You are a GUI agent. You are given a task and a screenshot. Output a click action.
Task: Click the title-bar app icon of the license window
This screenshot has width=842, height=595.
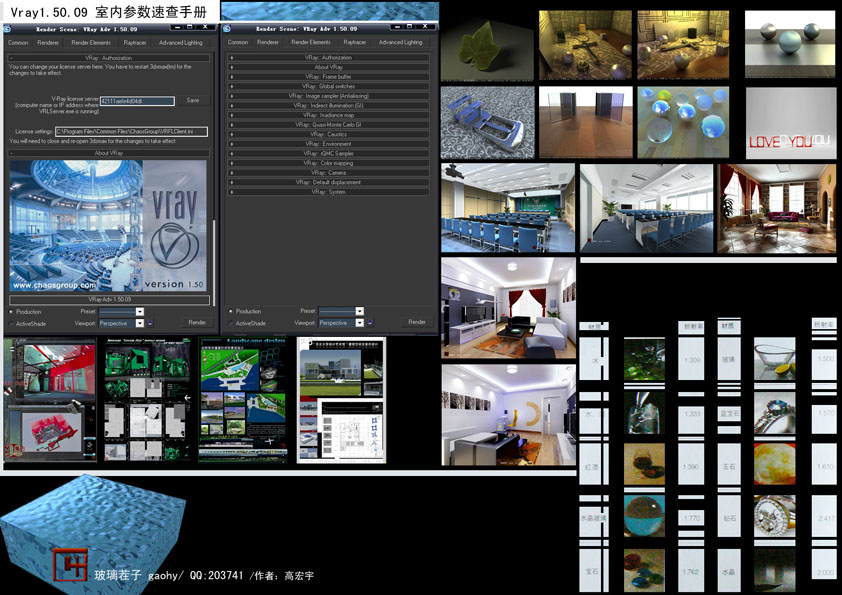coord(8,28)
